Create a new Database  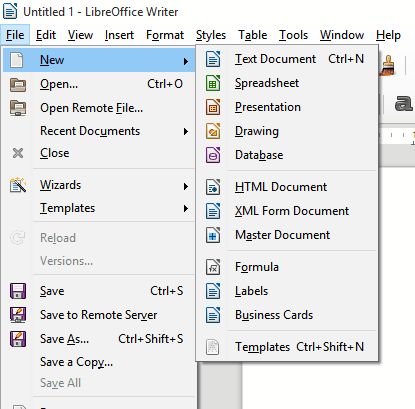point(287,155)
